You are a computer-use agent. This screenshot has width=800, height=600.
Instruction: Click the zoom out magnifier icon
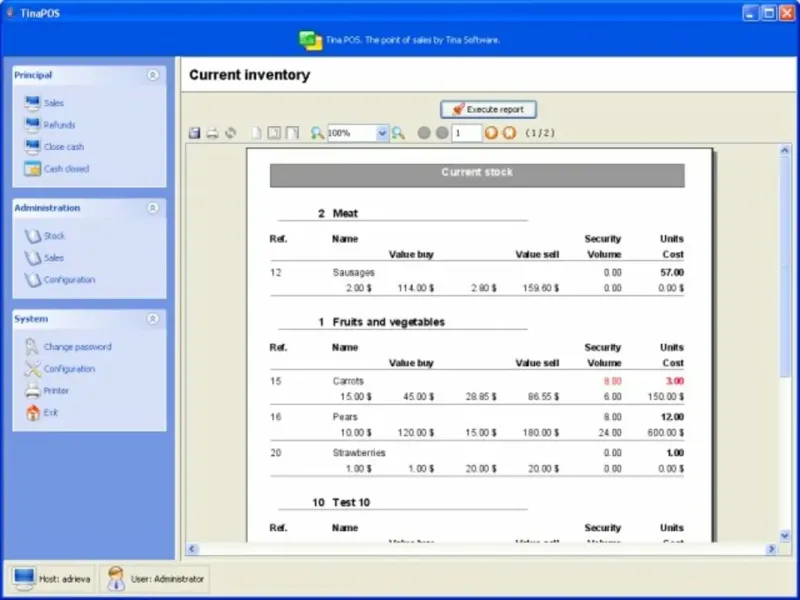click(x=317, y=133)
